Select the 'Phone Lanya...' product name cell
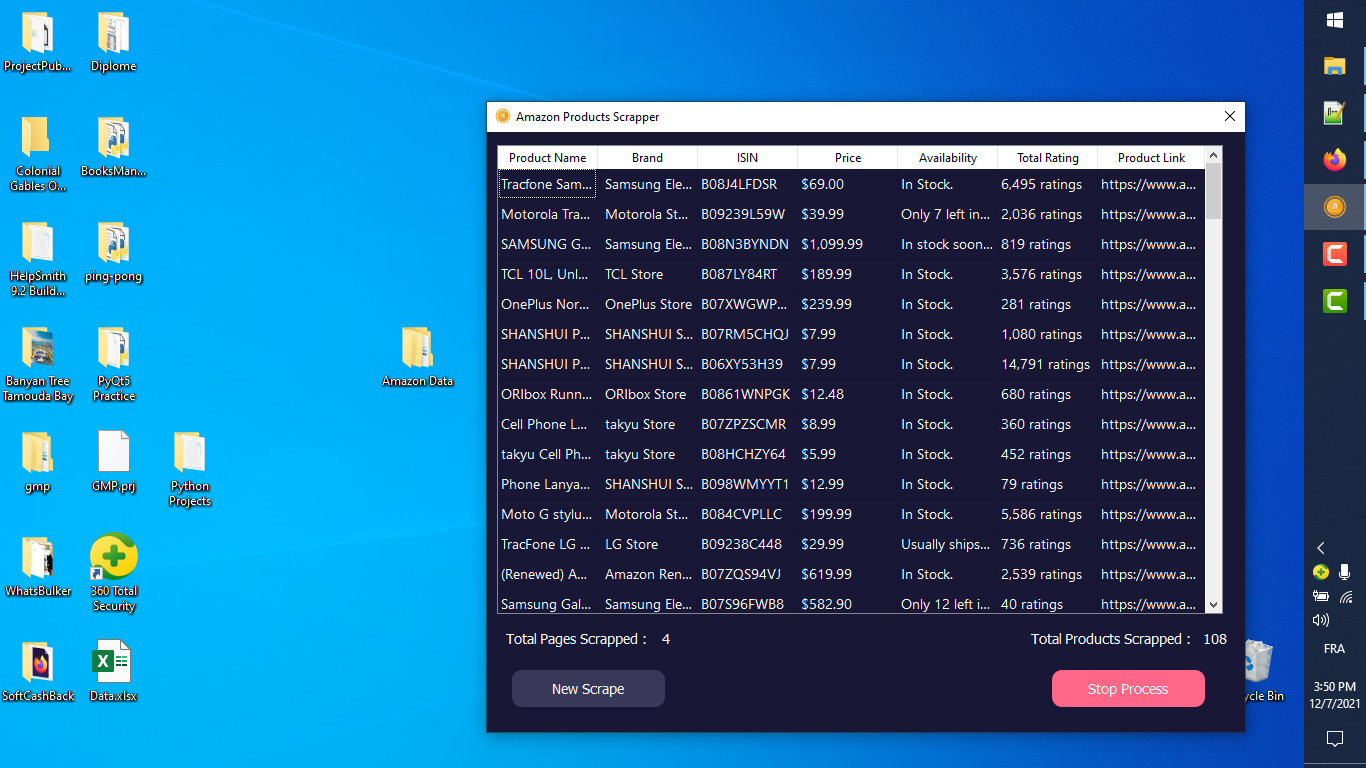Screen dimensions: 1366x768 pyautogui.click(x=548, y=484)
